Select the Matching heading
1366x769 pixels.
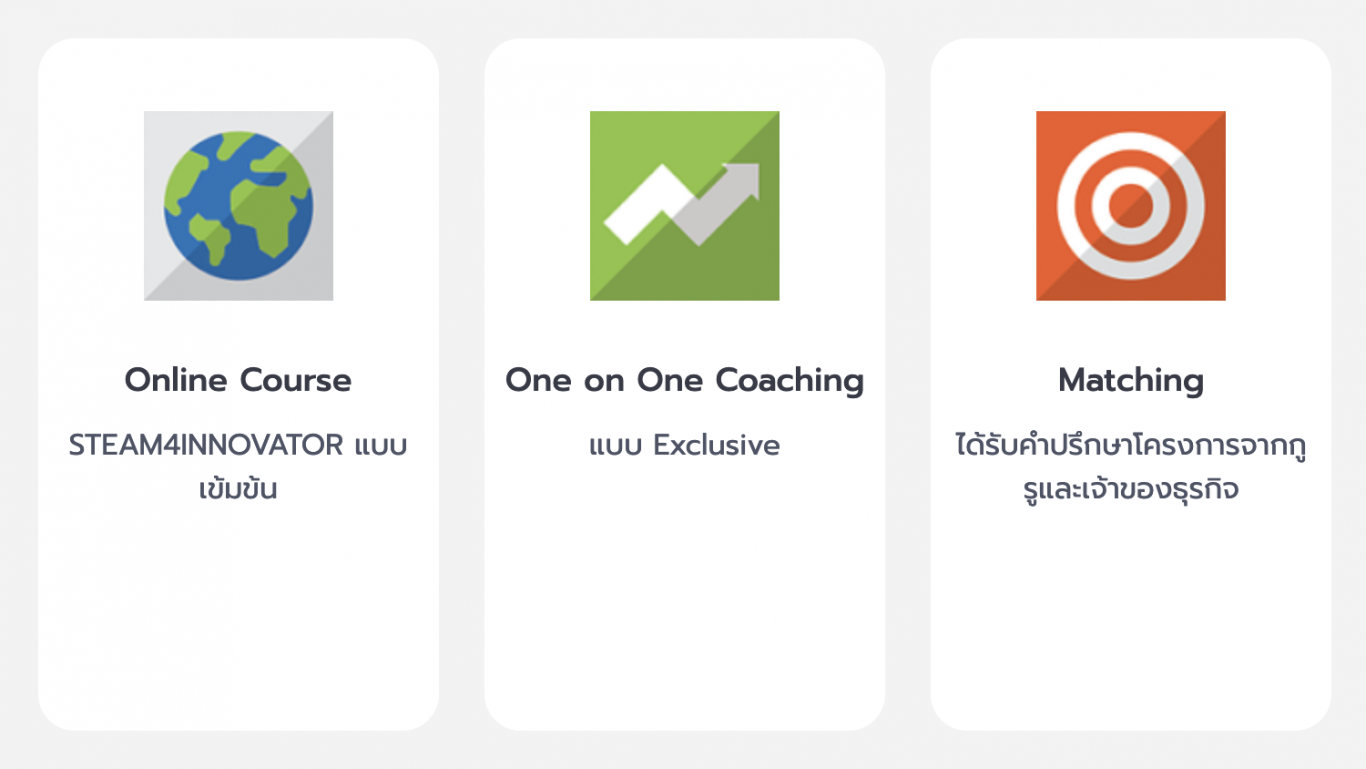pyautogui.click(x=1130, y=380)
